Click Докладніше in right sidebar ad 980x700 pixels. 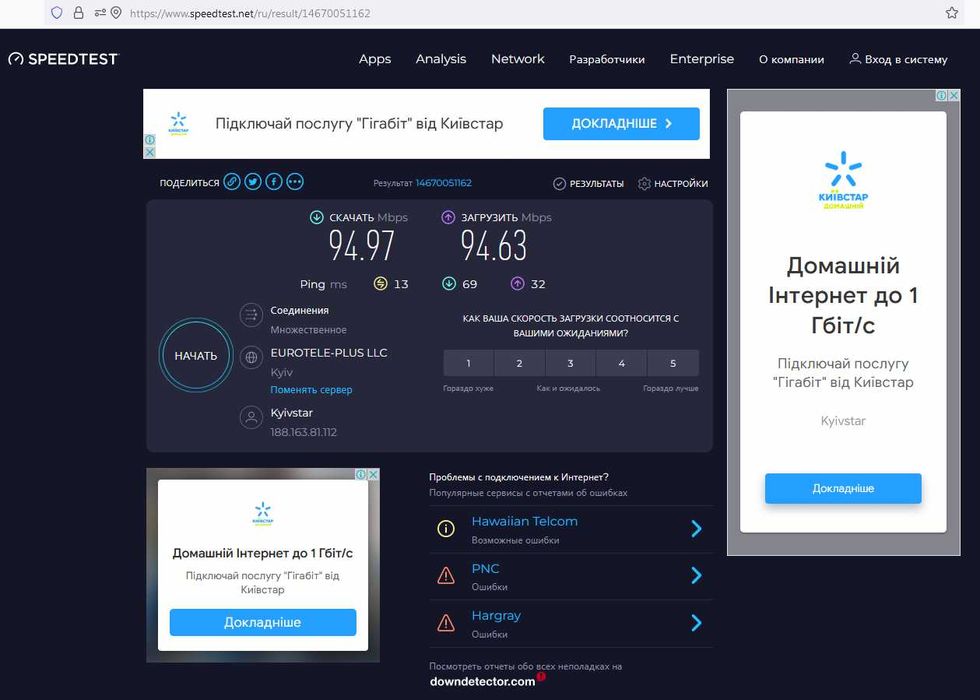click(843, 488)
